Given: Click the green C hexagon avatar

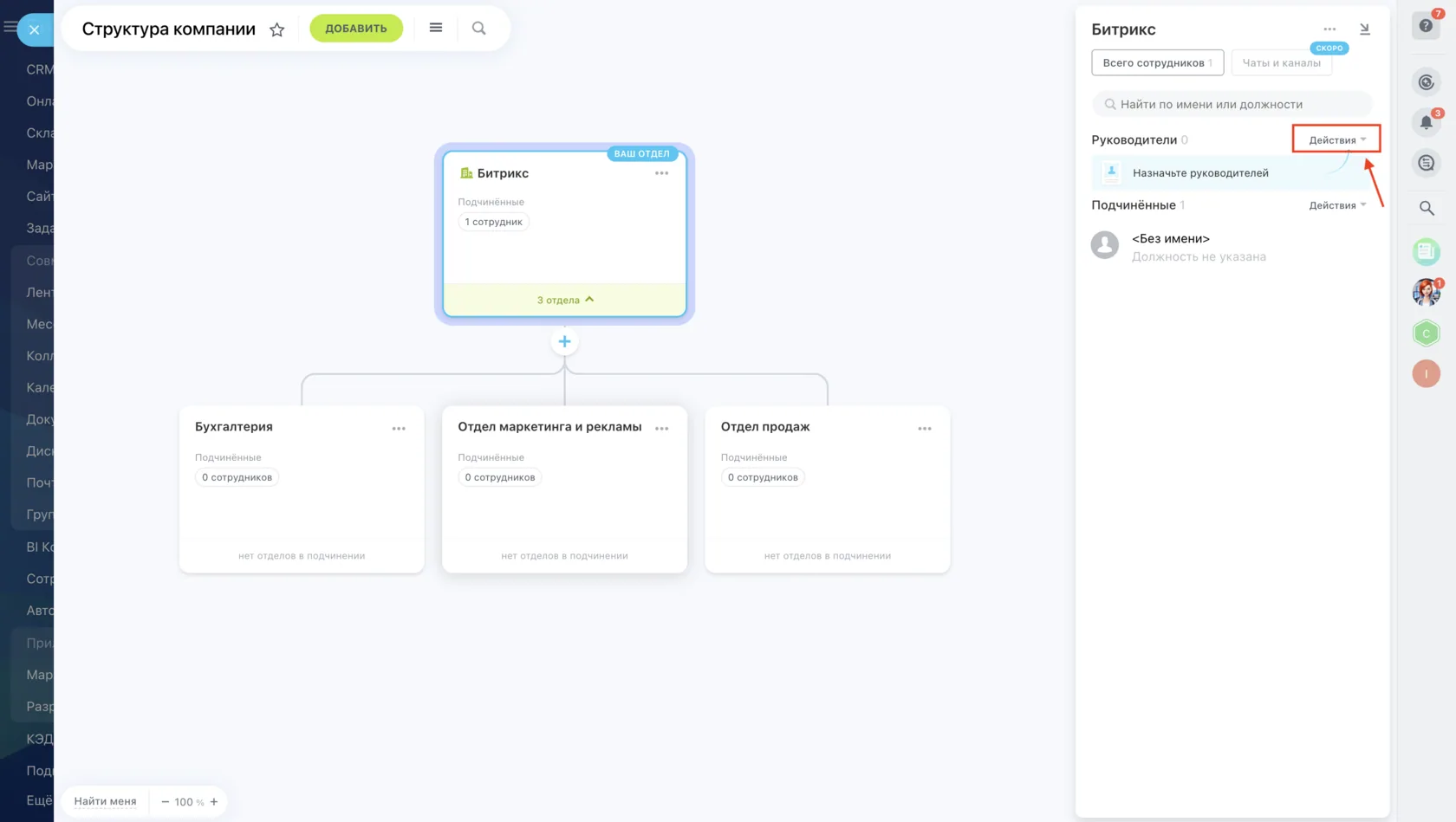Looking at the screenshot, I should (x=1427, y=333).
